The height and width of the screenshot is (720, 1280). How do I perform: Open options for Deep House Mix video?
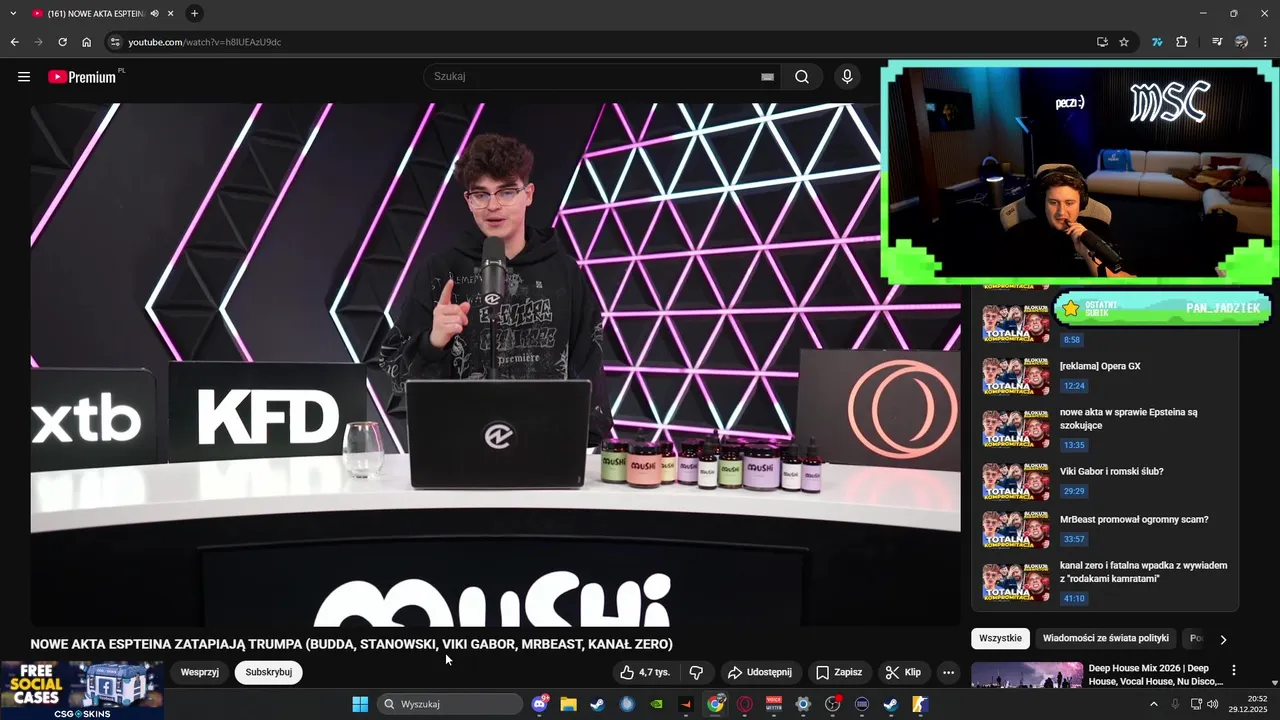[x=1234, y=670]
